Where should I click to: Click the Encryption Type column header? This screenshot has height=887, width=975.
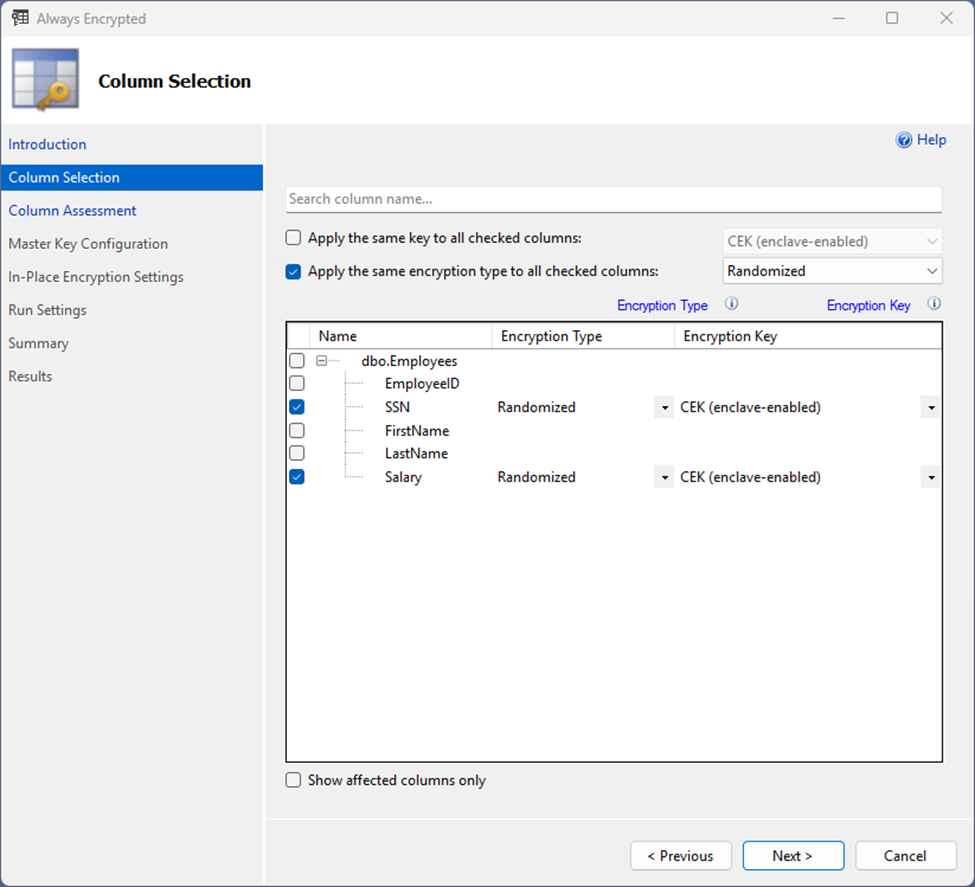tap(583, 336)
